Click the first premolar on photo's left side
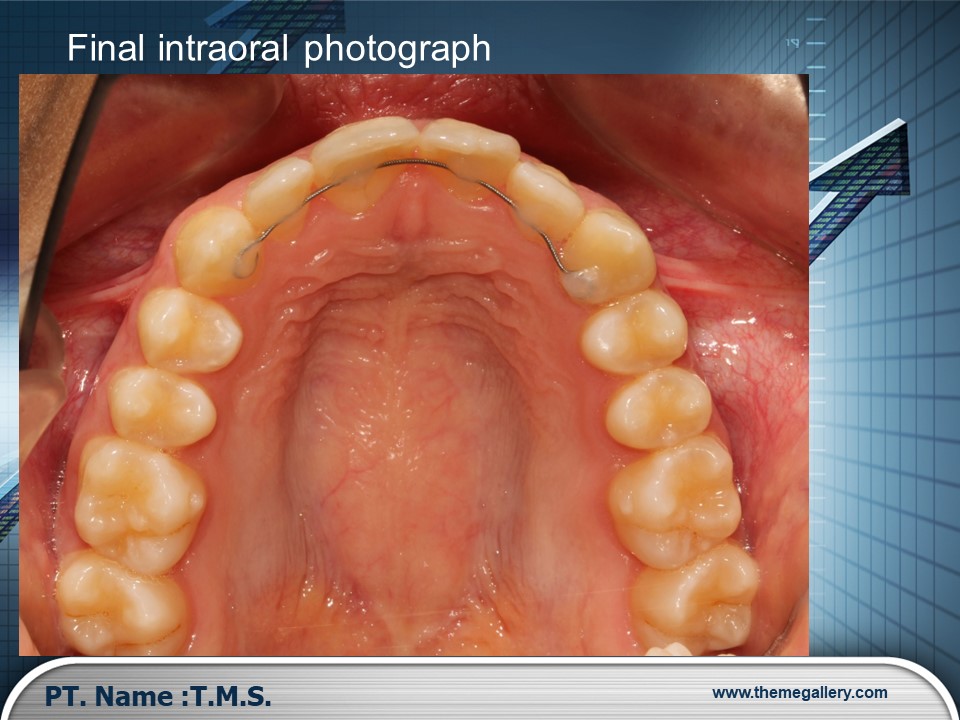The width and height of the screenshot is (960, 720). (x=189, y=328)
